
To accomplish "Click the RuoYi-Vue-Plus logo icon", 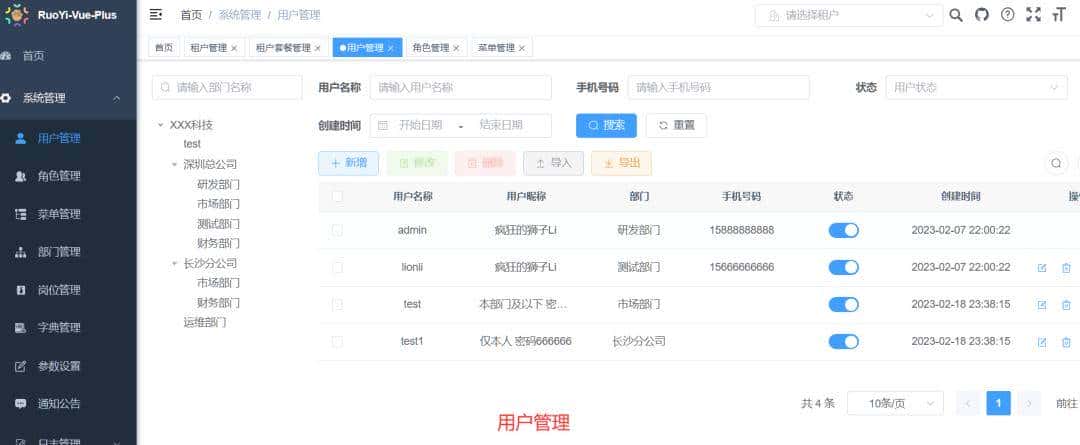I will [x=16, y=14].
